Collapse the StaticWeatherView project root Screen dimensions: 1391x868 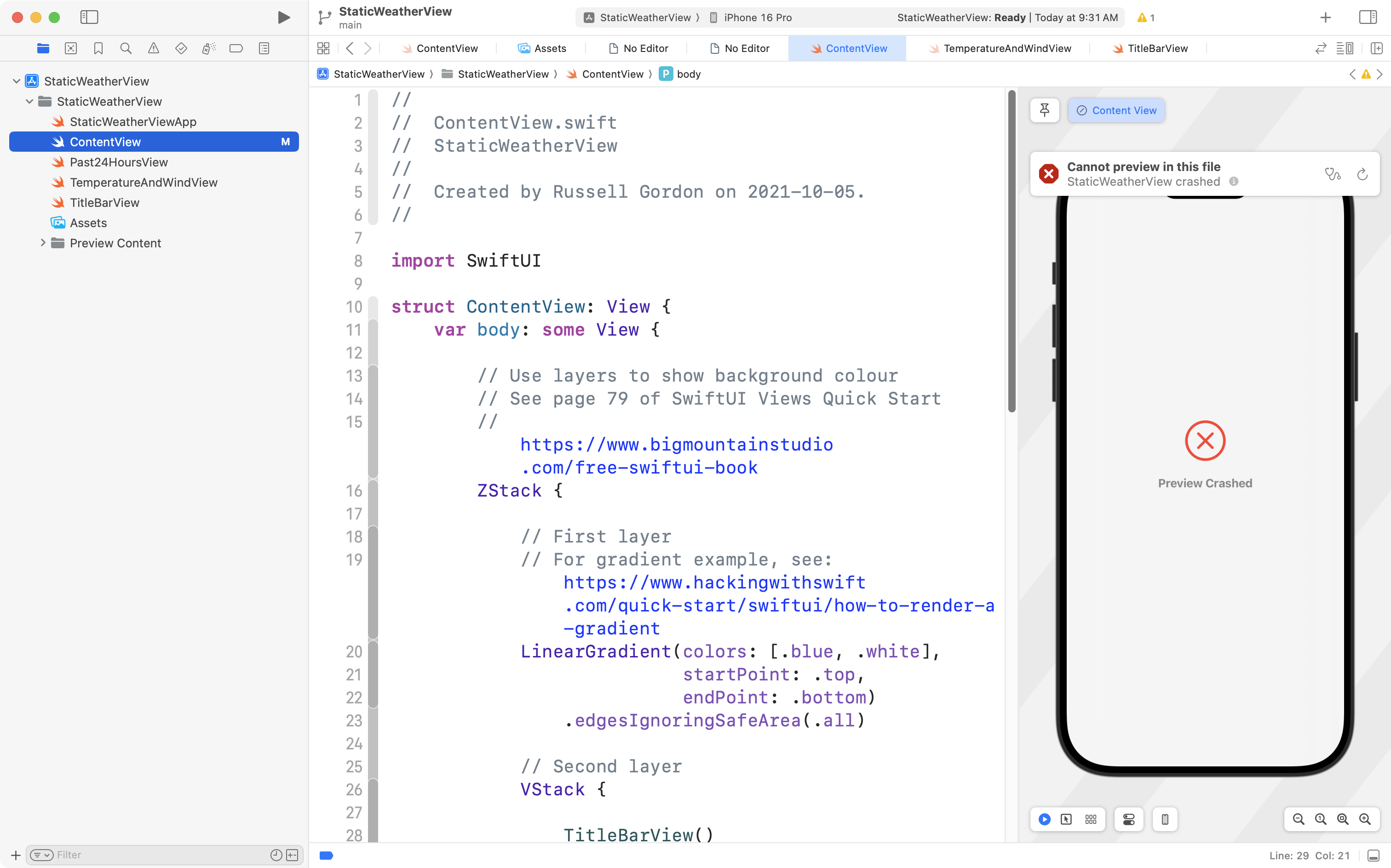17,81
